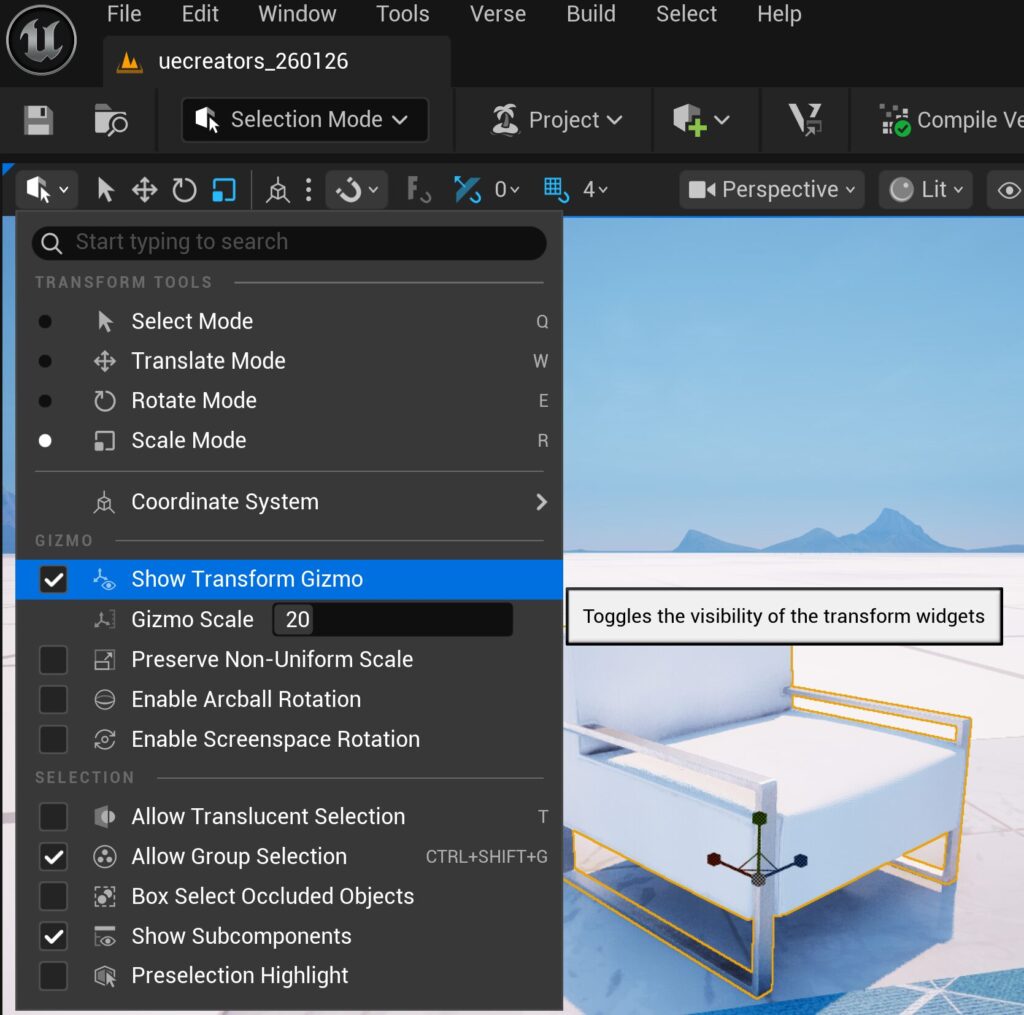This screenshot has height=1015, width=1024.
Task: Click the coordinate system icon in the toolbar
Action: tap(278, 190)
